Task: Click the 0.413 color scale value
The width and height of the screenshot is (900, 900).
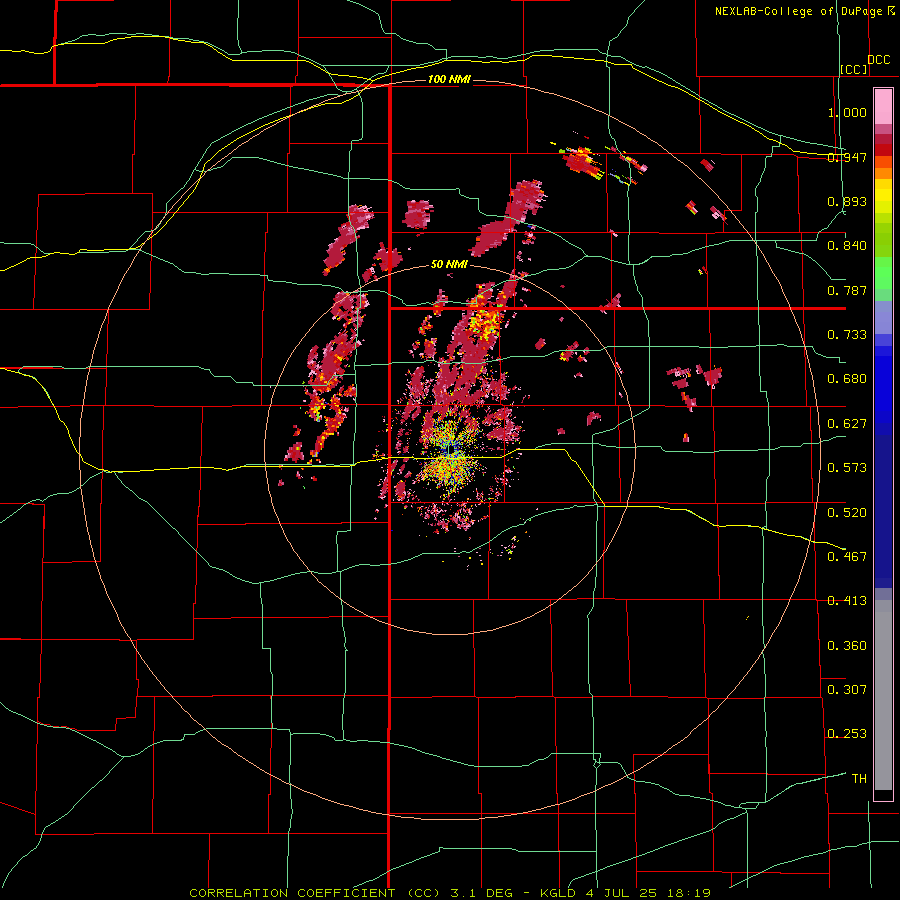Action: pos(847,601)
